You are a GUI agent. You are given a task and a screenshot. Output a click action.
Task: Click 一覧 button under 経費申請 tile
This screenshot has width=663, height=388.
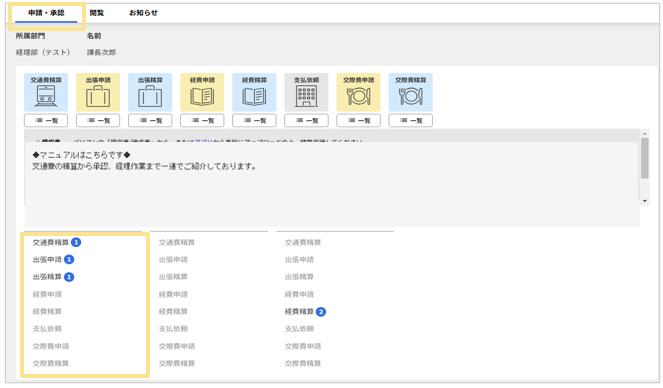[202, 120]
